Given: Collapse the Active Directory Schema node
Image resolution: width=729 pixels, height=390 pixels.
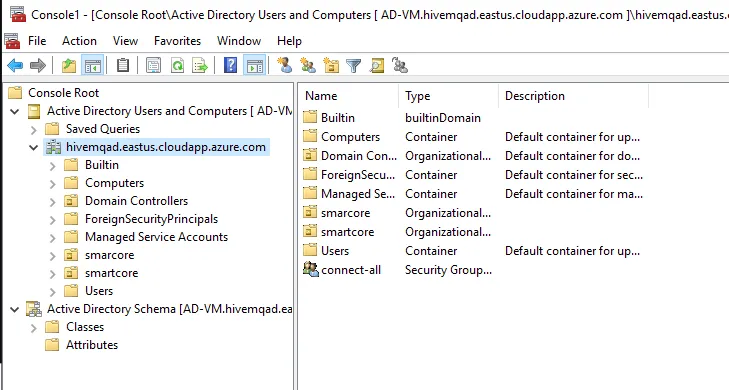Looking at the screenshot, I should pyautogui.click(x=15, y=309).
